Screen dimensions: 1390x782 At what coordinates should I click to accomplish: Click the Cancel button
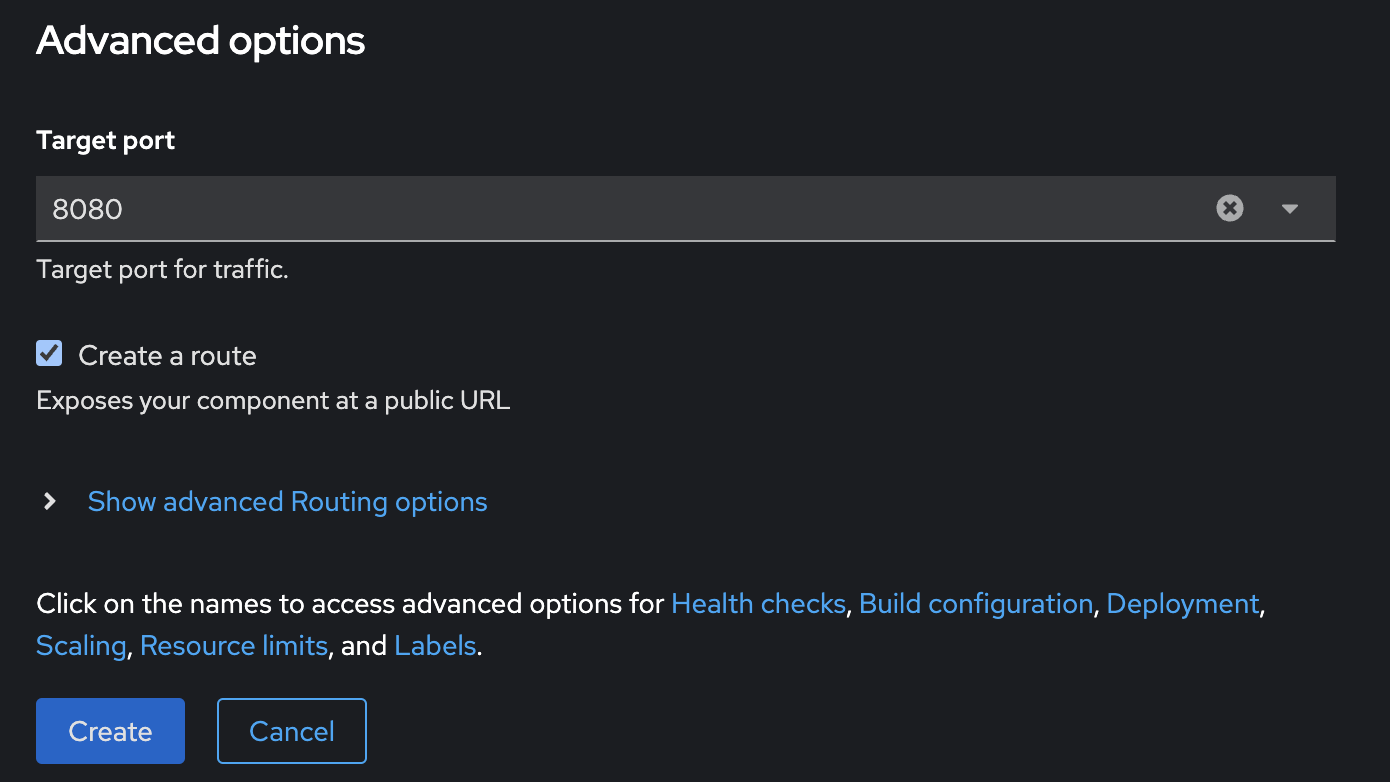click(x=292, y=731)
